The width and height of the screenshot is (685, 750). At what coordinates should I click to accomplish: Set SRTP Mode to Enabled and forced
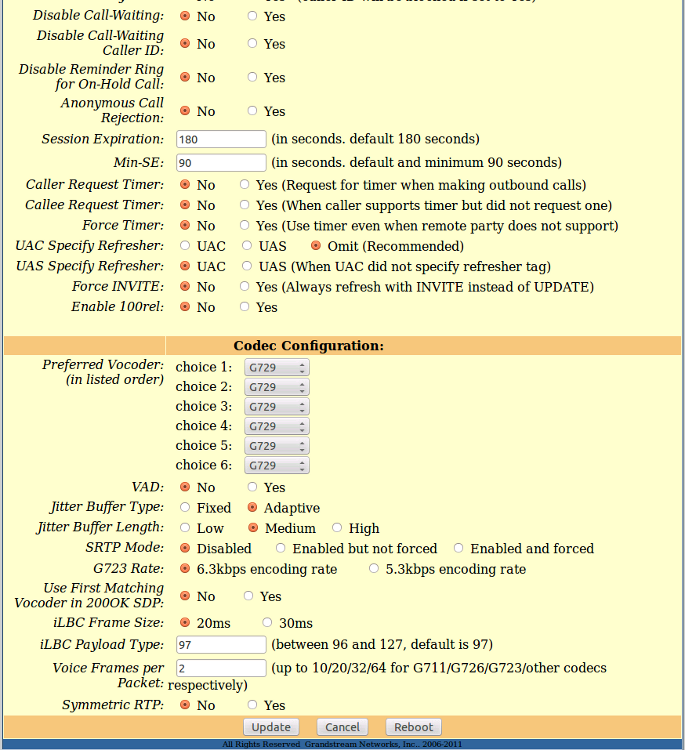point(459,548)
